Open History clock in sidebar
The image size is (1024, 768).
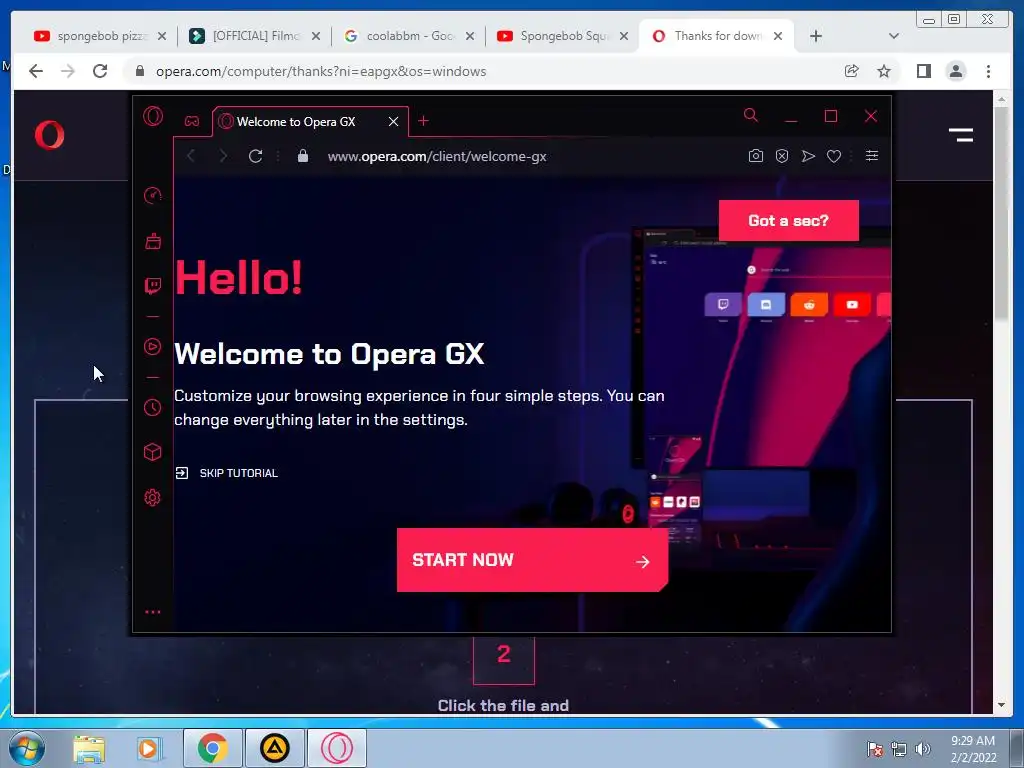pyautogui.click(x=152, y=408)
